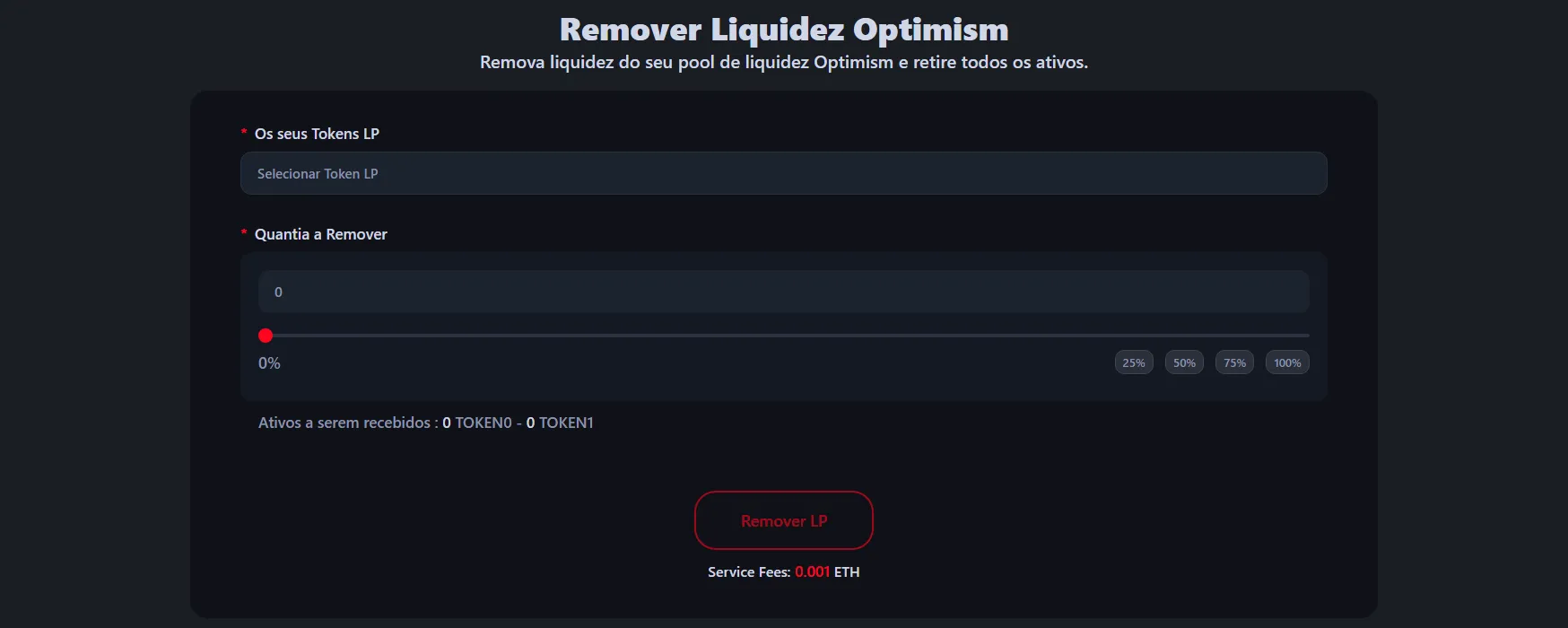Open the Selecionar Token LP dropdown
Screen dimensions: 1568x628
pyautogui.click(x=783, y=173)
